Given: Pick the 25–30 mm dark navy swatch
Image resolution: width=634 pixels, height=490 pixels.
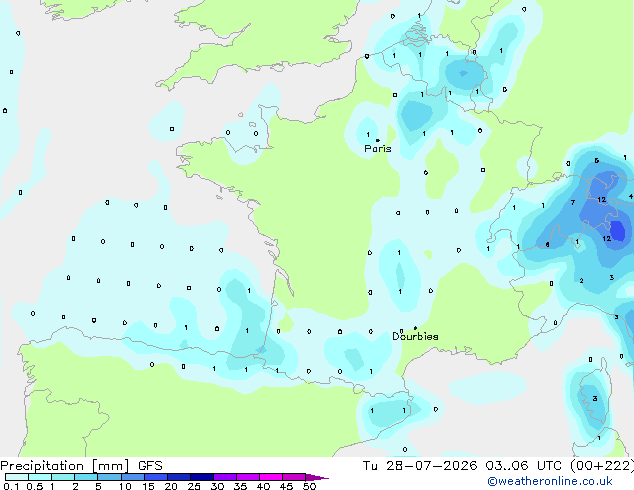Looking at the screenshot, I should [x=202, y=477].
